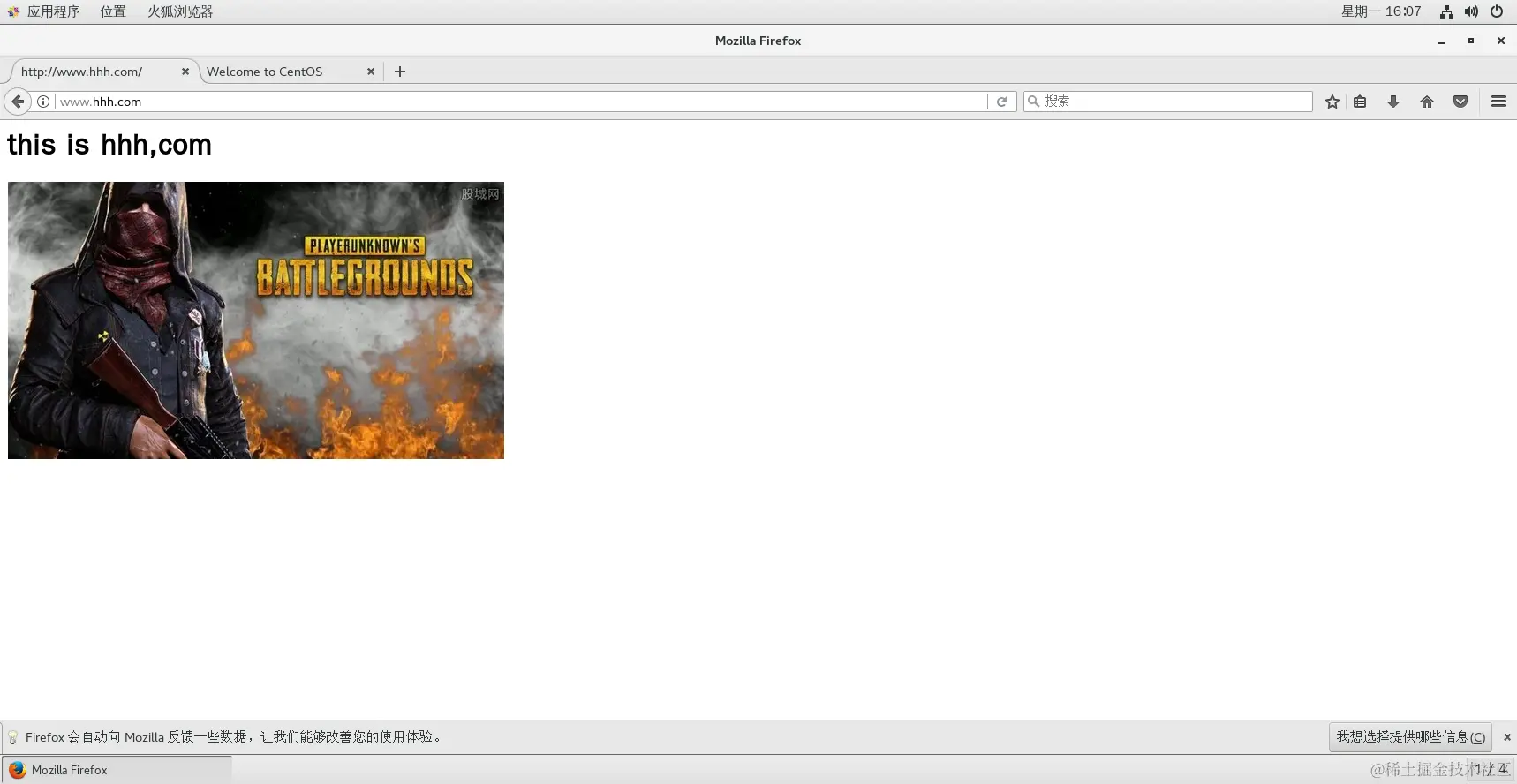Click the 我想选择提供哪些信息 button
Screen dimensions: 1517x784
[x=1410, y=736]
